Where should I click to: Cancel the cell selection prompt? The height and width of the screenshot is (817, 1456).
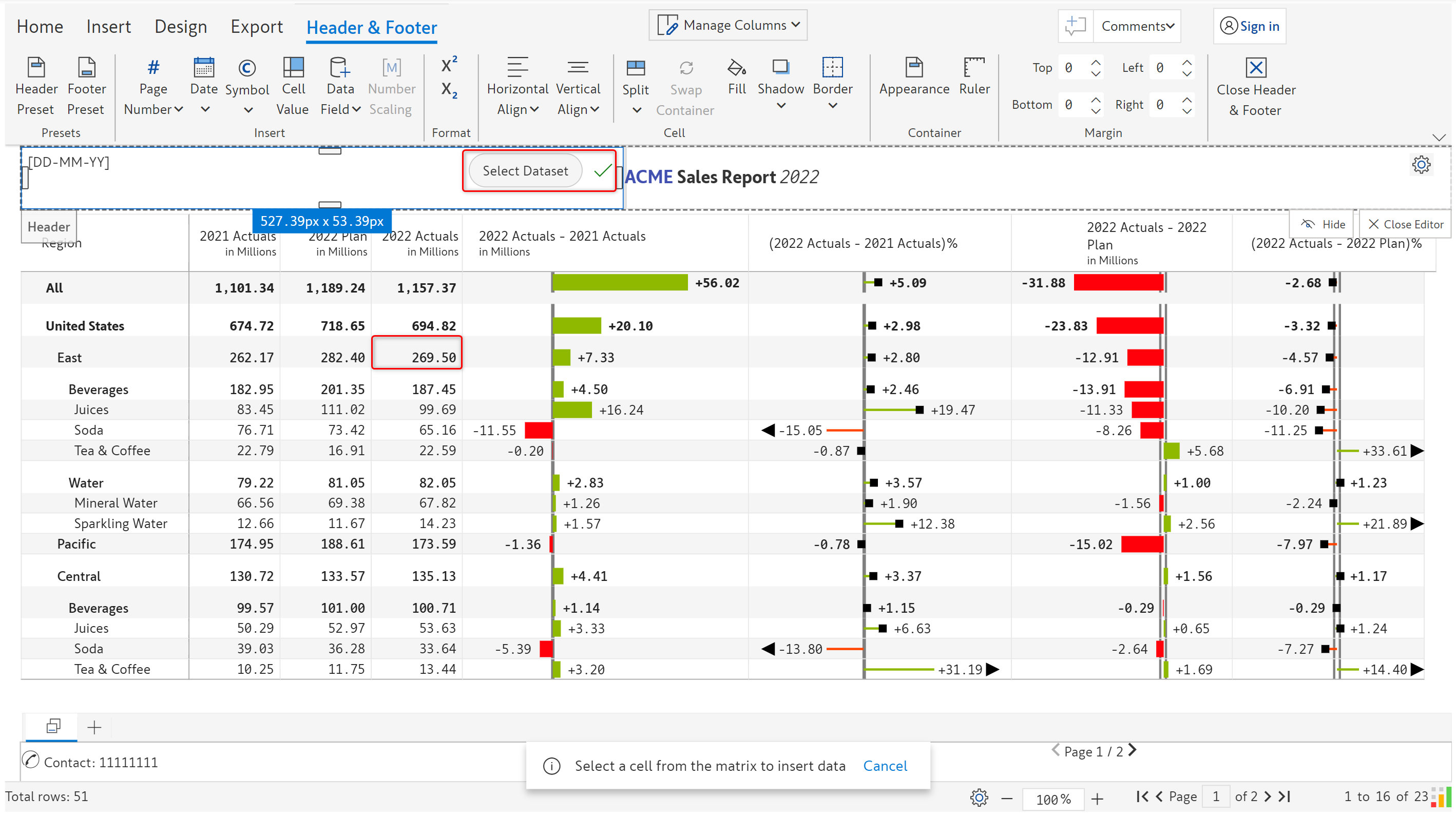(885, 766)
